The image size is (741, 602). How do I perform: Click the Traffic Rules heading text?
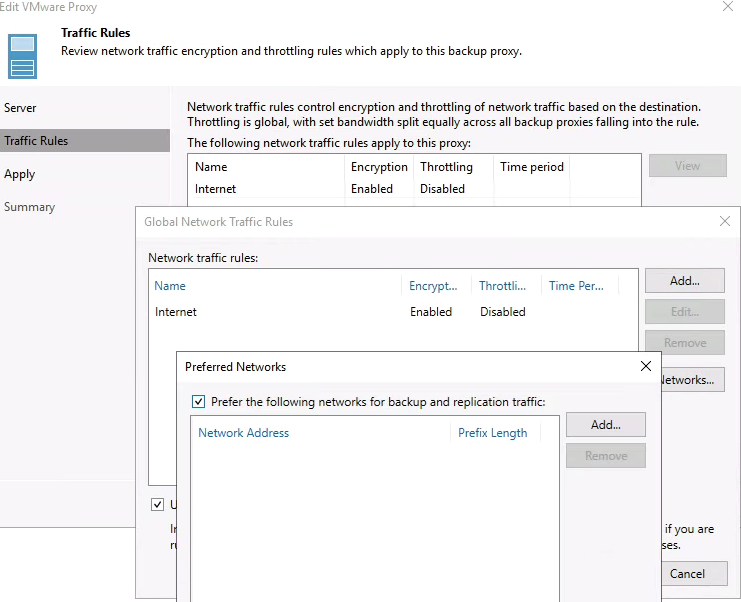click(x=95, y=33)
